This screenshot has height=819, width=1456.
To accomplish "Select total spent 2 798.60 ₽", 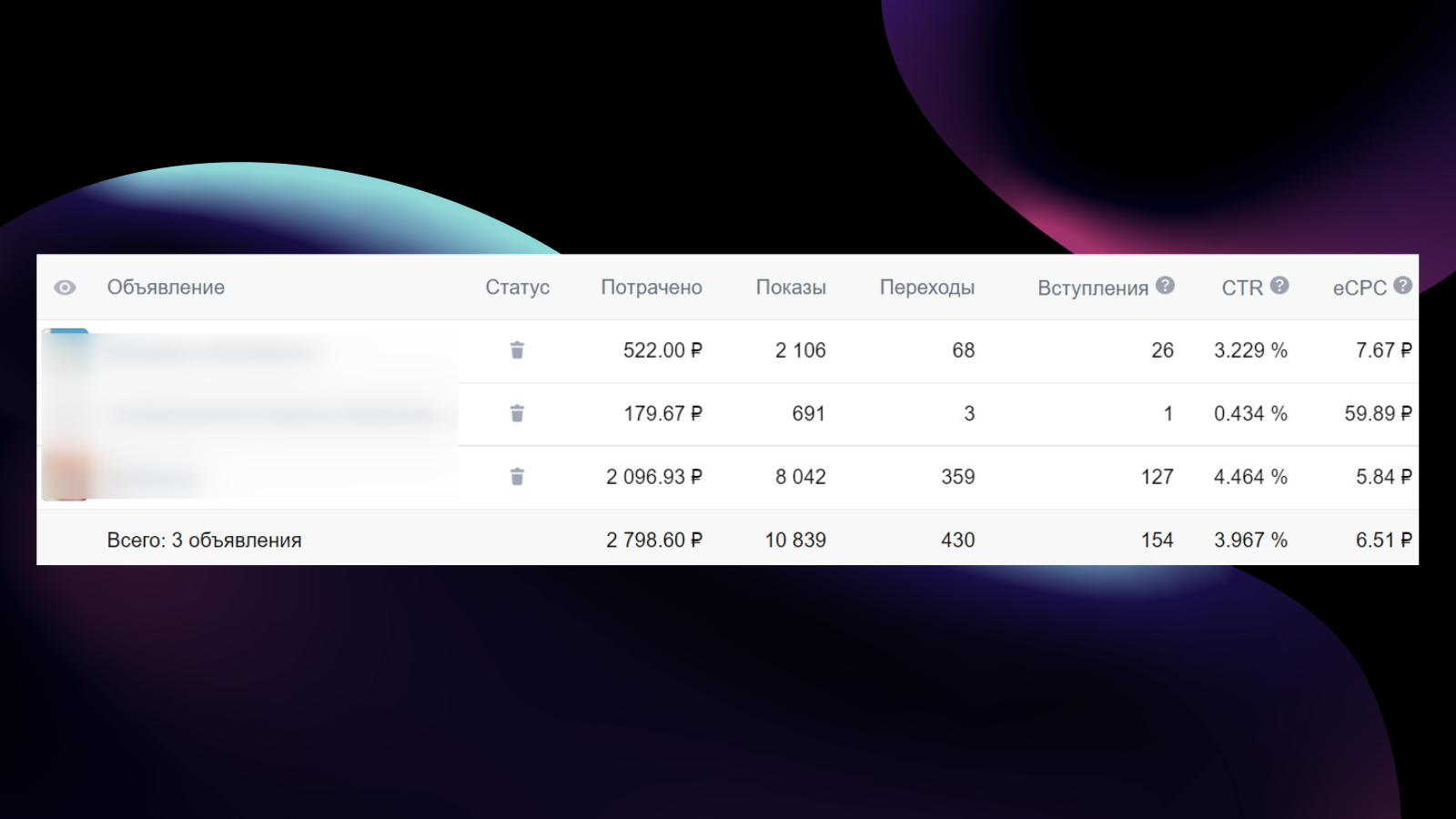I will (654, 541).
